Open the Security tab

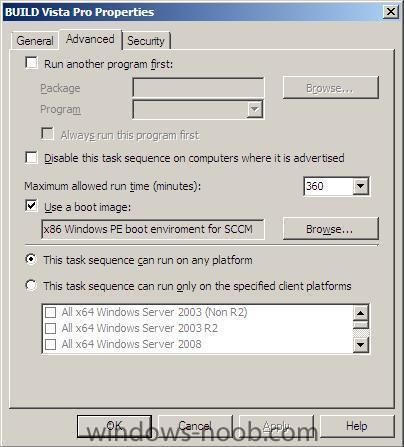[146, 41]
